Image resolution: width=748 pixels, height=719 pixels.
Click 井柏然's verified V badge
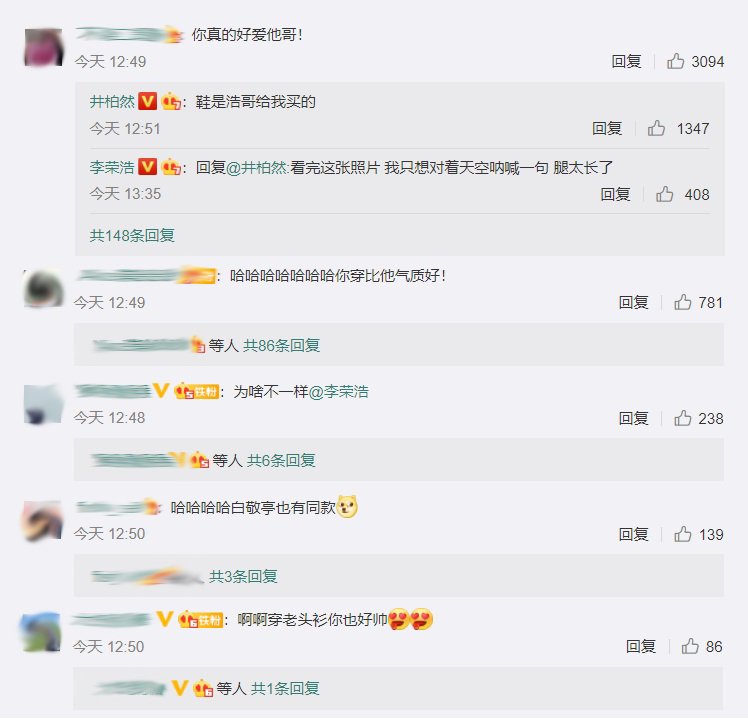pyautogui.click(x=147, y=101)
